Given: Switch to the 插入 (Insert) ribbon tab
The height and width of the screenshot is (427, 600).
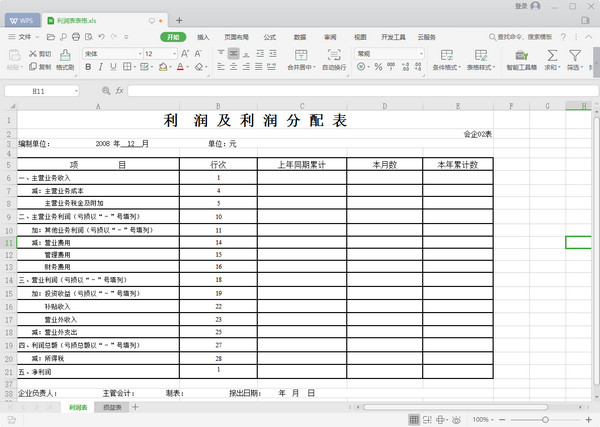Looking at the screenshot, I should (203, 36).
